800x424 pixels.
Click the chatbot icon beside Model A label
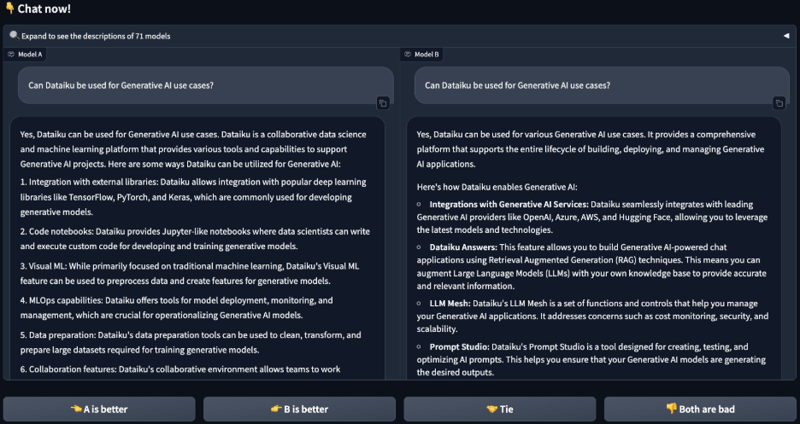coord(11,54)
